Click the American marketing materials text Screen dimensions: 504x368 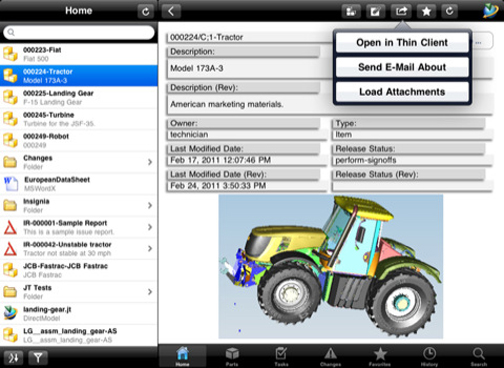tap(227, 104)
